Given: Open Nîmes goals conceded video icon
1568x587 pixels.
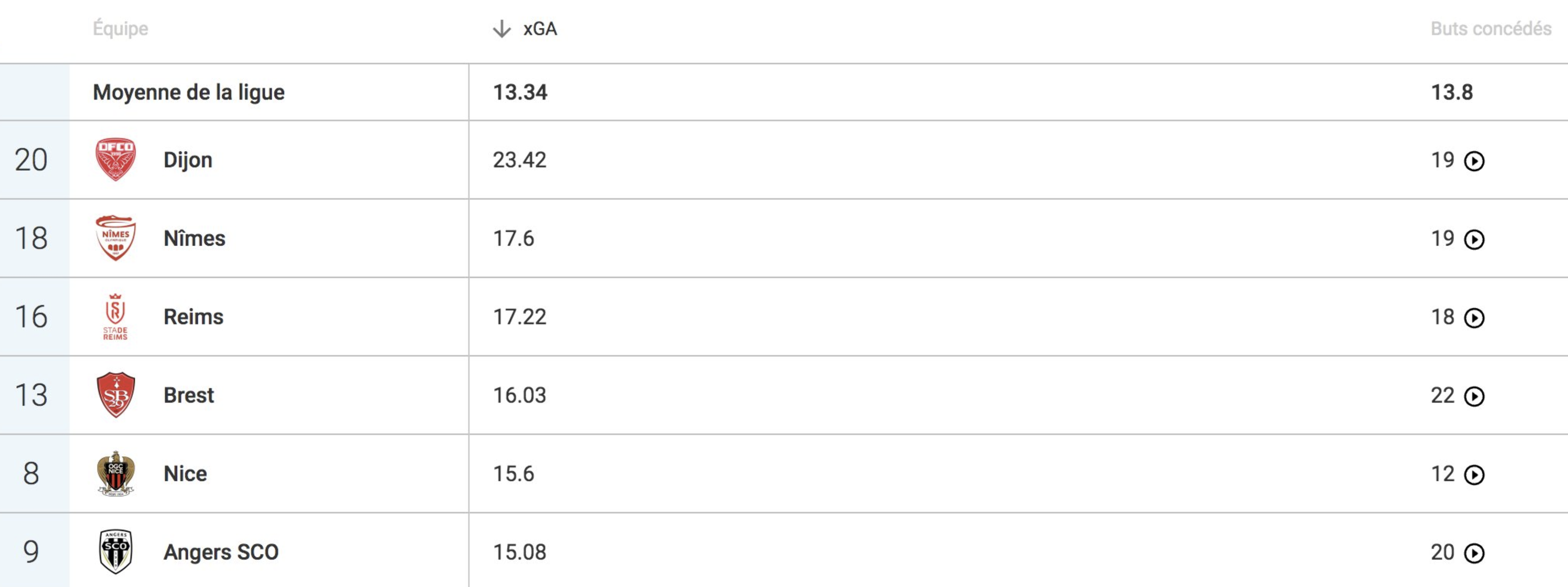Looking at the screenshot, I should click(x=1474, y=240).
